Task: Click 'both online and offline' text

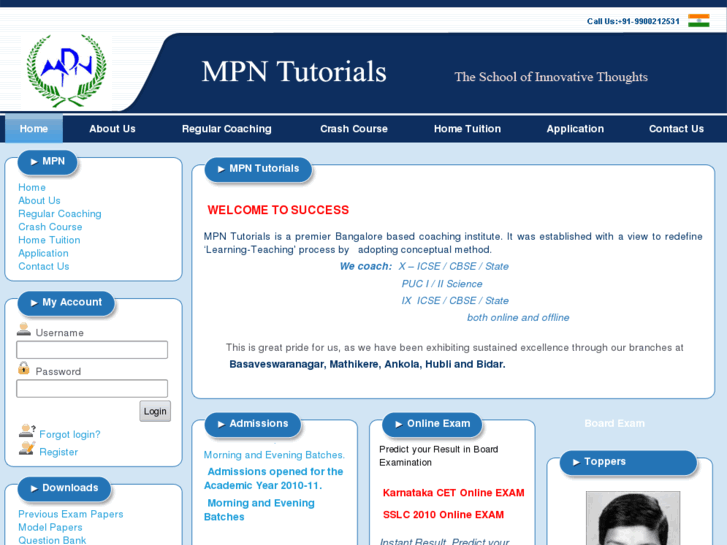Action: [518, 318]
